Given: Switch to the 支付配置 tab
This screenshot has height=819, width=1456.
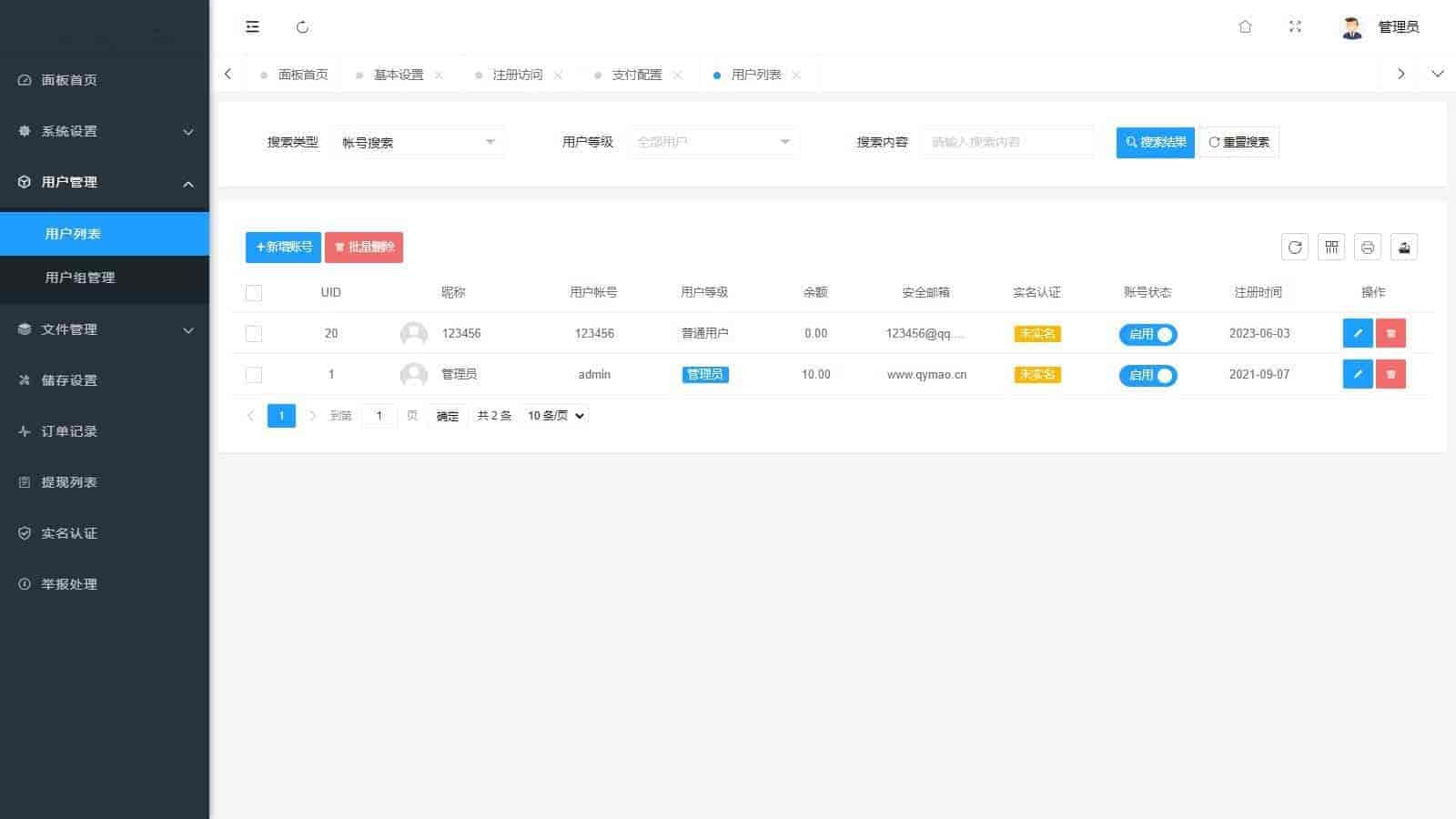Looking at the screenshot, I should point(636,75).
